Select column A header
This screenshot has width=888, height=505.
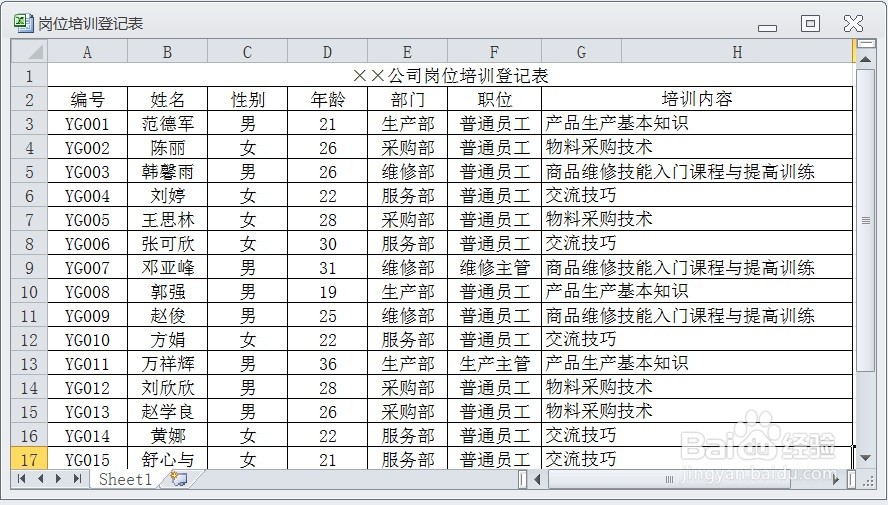coord(88,52)
